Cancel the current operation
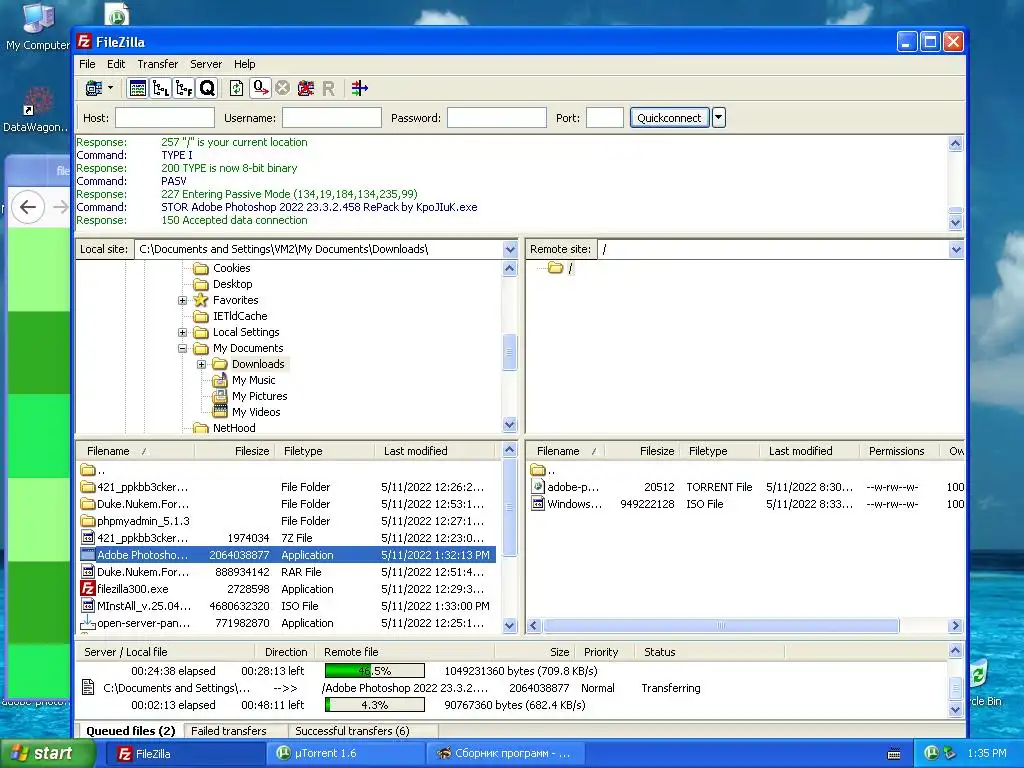1024x768 pixels. [x=282, y=88]
